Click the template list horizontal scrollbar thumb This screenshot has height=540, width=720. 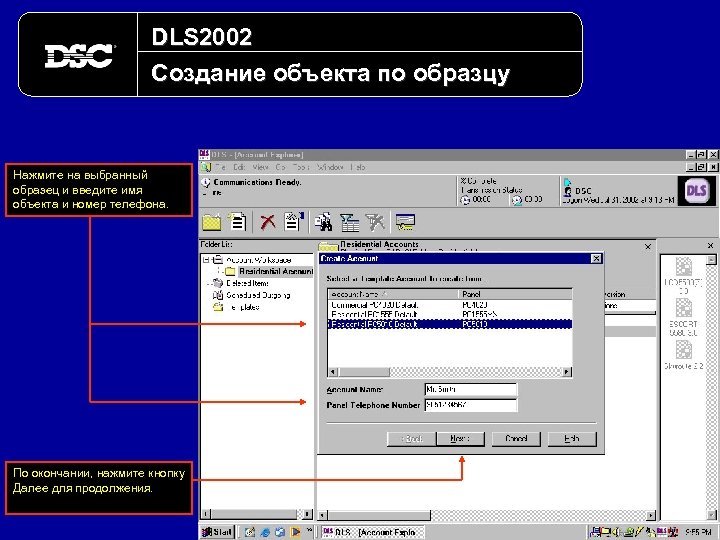[364, 372]
